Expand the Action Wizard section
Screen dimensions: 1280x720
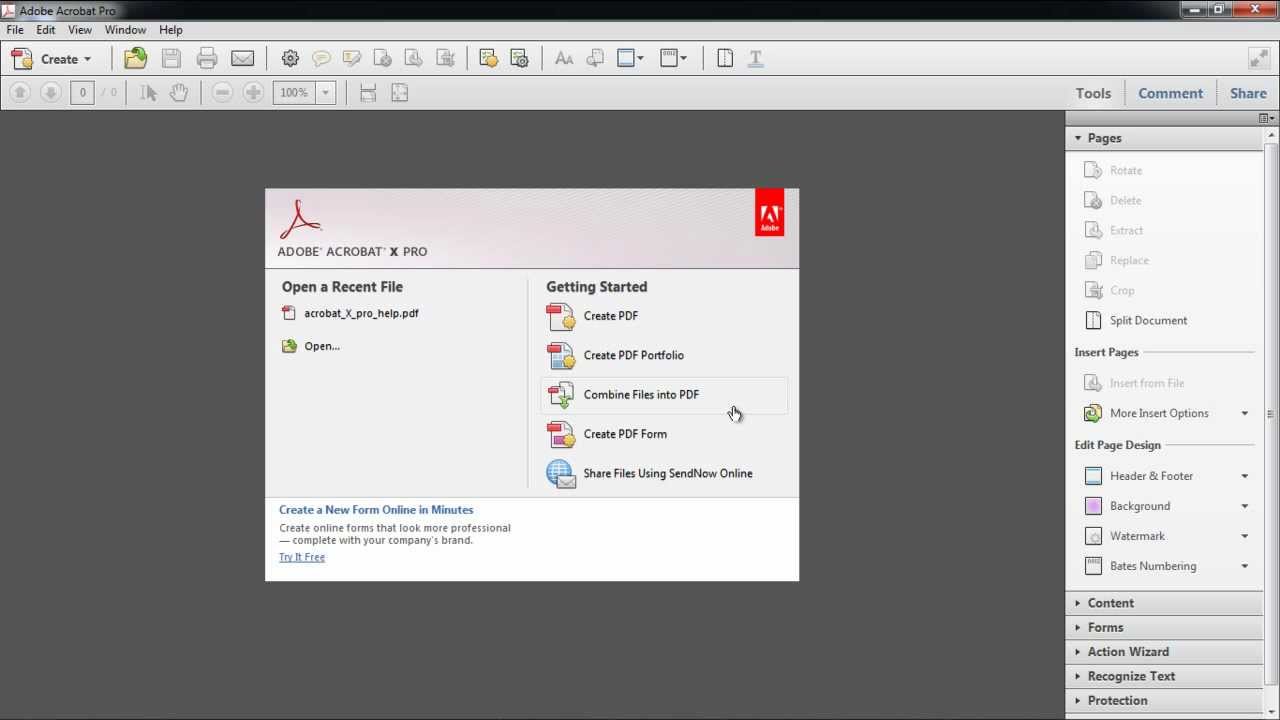tap(1164, 651)
